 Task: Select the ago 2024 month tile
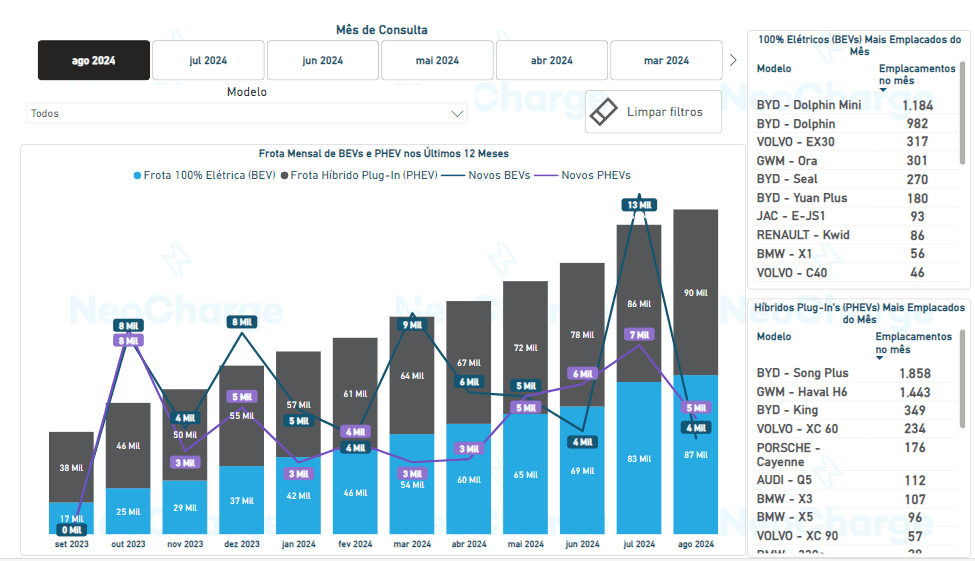(94, 60)
